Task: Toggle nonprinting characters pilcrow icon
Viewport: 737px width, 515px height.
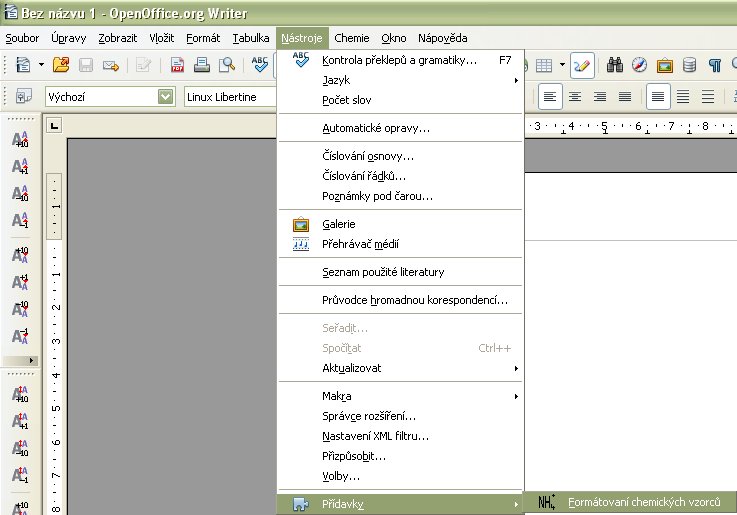Action: tap(715, 65)
